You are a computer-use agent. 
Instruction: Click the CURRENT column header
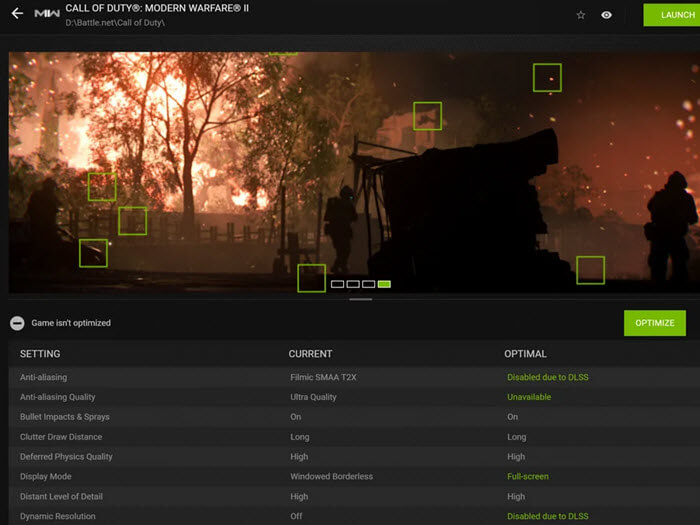[x=310, y=354]
